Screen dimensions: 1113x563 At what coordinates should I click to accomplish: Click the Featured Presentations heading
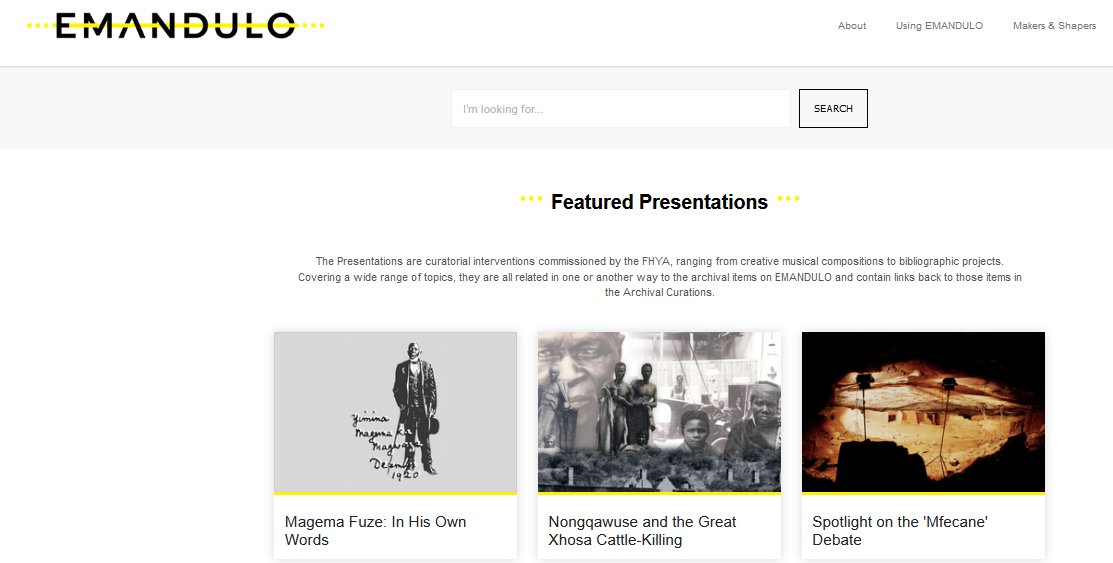pyautogui.click(x=659, y=202)
